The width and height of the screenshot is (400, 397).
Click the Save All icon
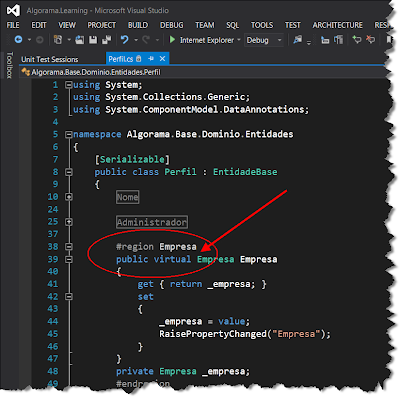coord(106,40)
